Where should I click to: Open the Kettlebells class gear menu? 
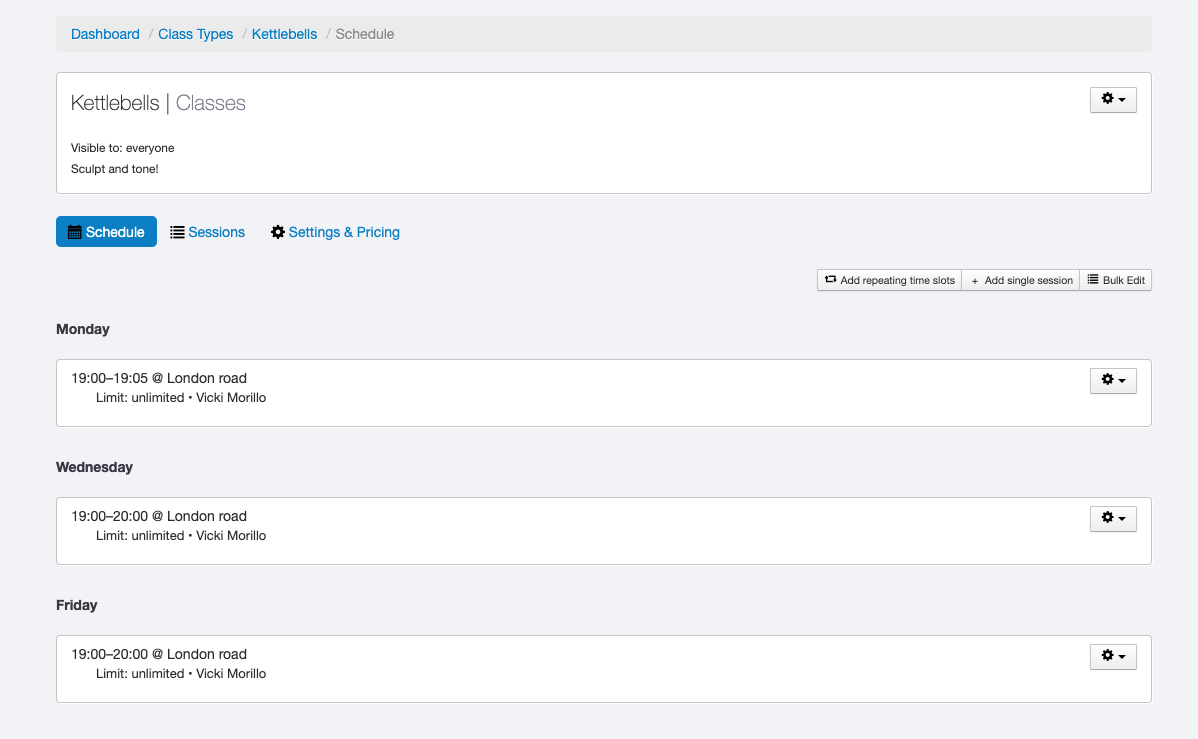(x=1112, y=100)
